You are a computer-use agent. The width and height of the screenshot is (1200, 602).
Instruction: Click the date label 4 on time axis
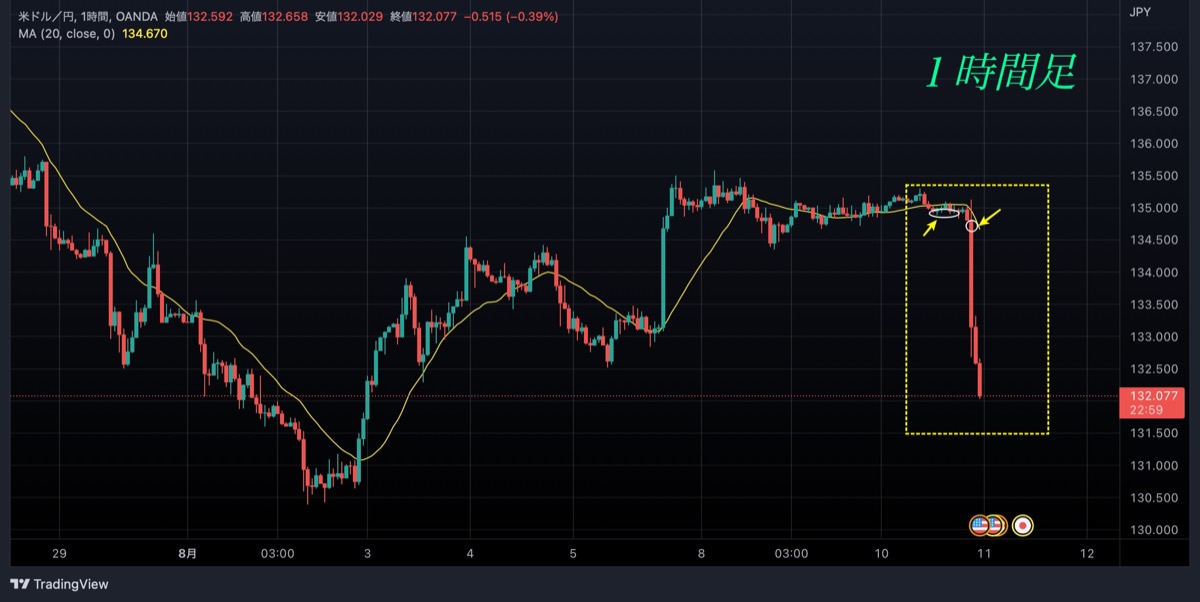[x=470, y=553]
